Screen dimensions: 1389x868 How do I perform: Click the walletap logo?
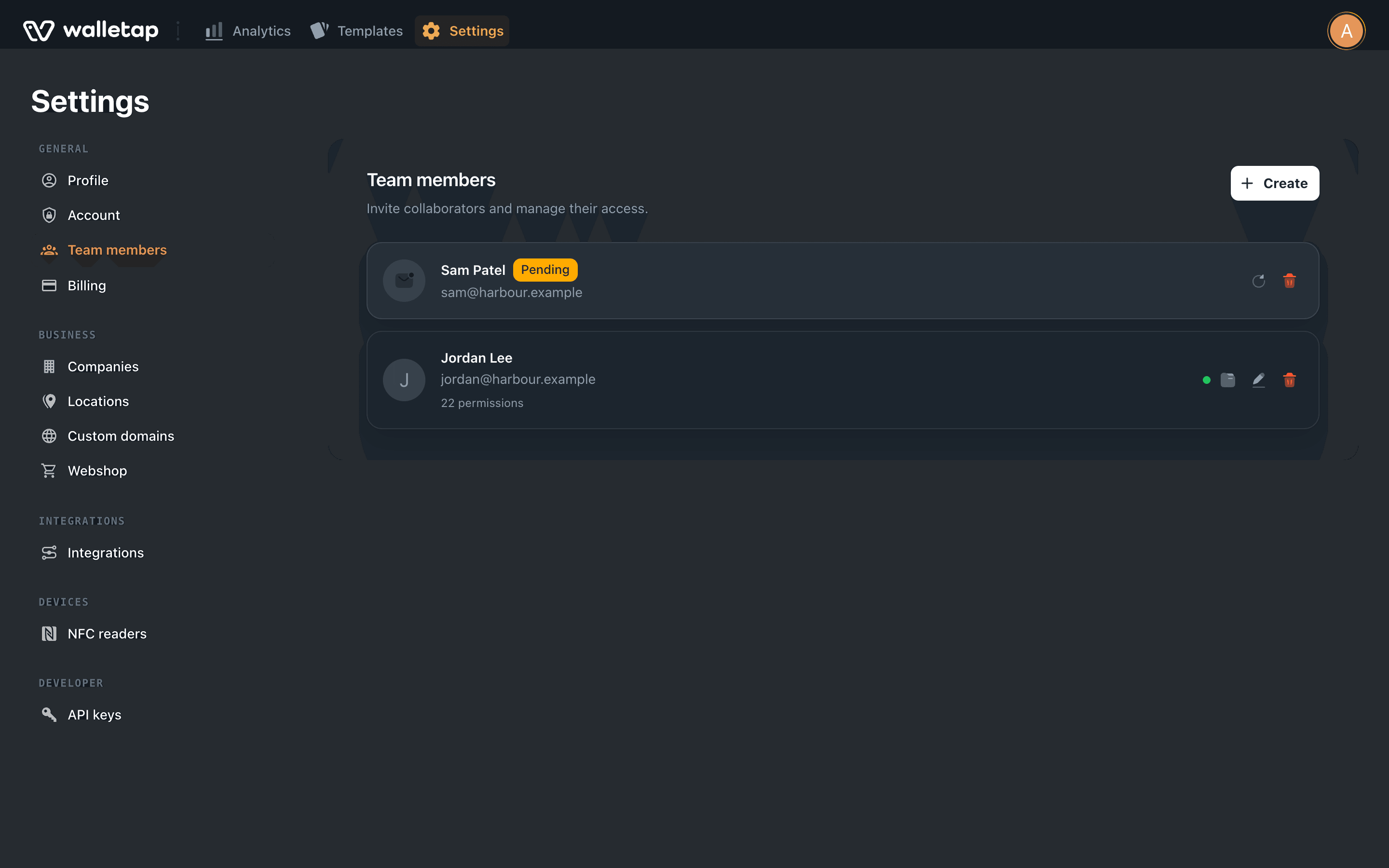click(x=91, y=30)
